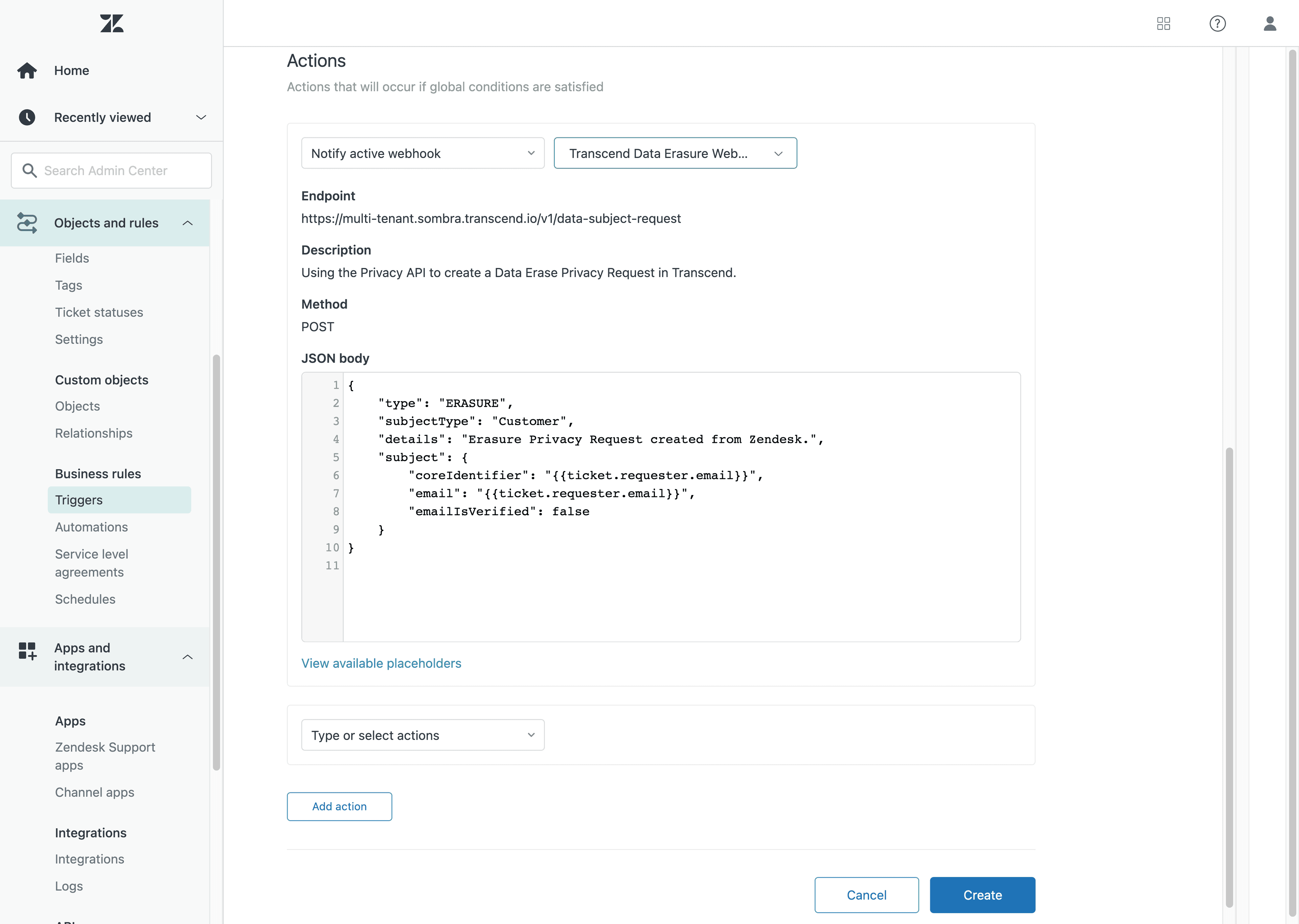Viewport: 1299px width, 924px height.
Task: Expand the Recently viewed section
Action: pos(200,117)
